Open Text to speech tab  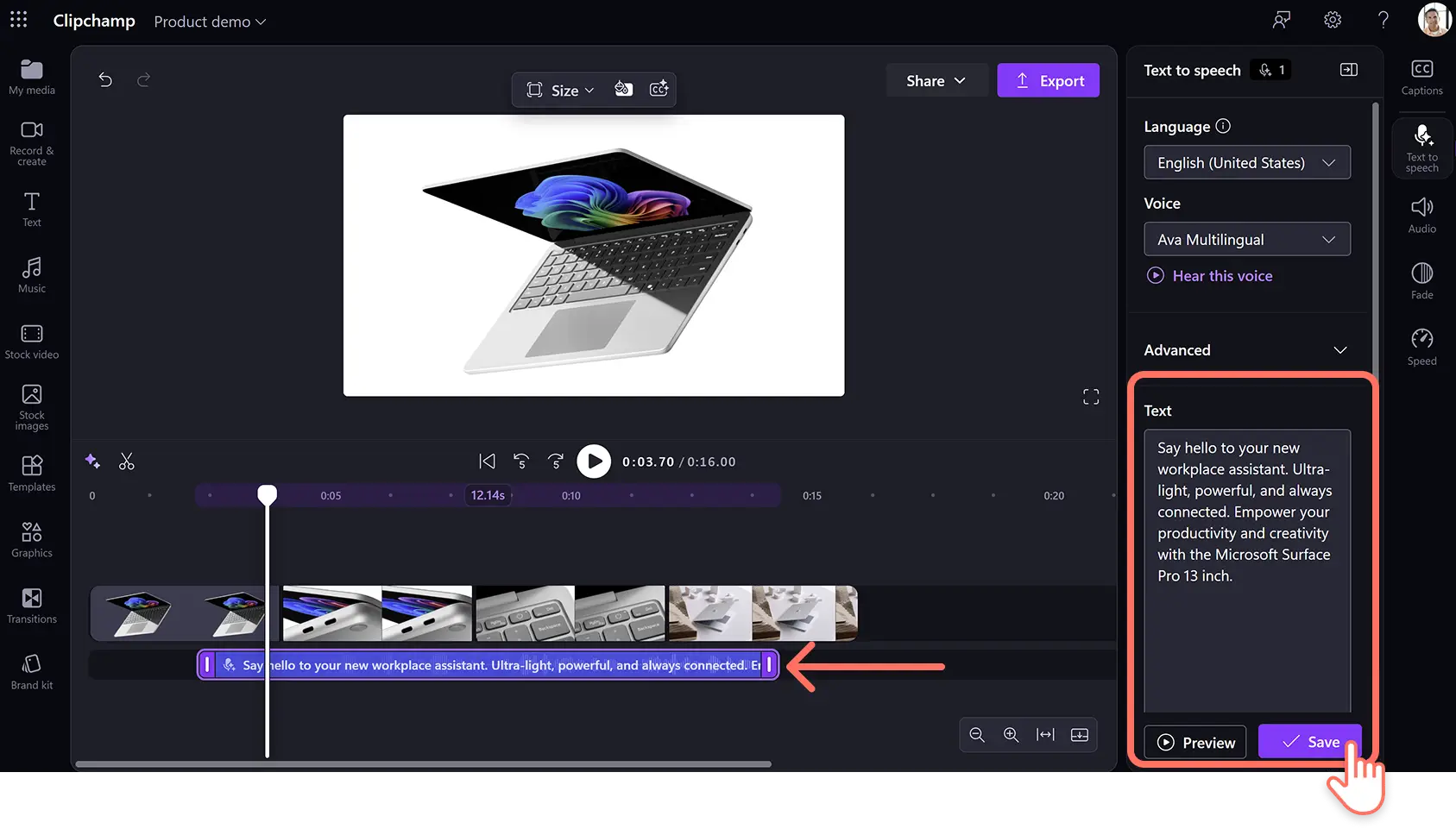pos(1421,148)
